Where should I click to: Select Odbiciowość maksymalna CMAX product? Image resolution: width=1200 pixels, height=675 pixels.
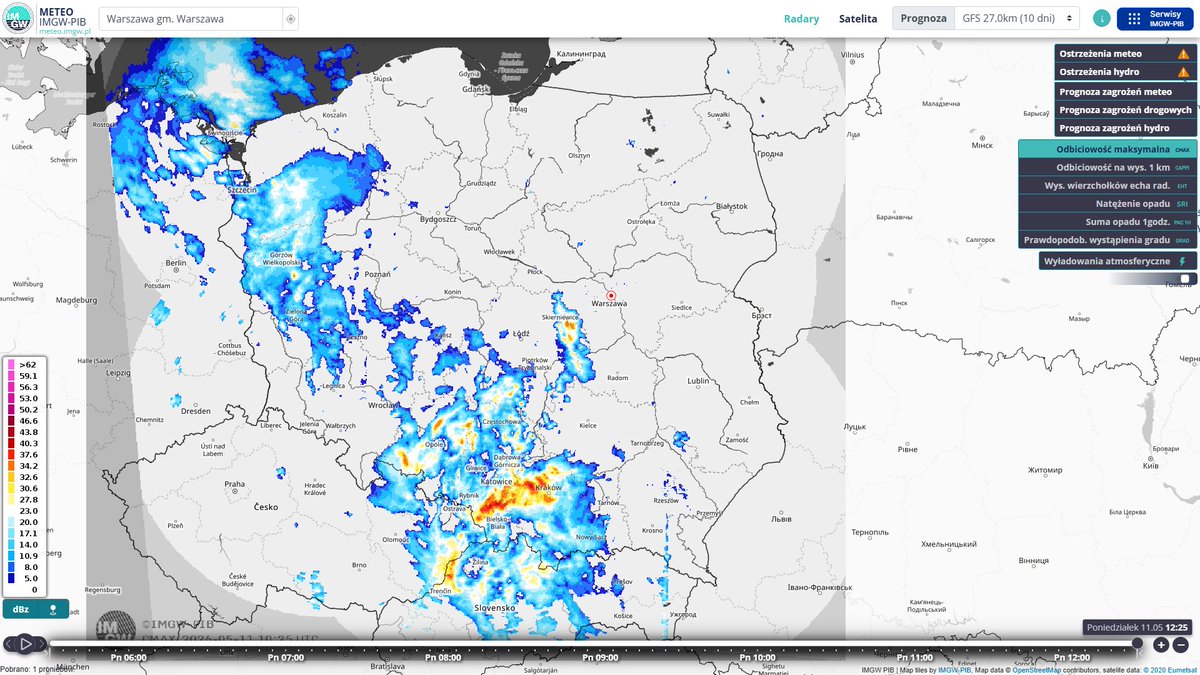pos(1106,149)
